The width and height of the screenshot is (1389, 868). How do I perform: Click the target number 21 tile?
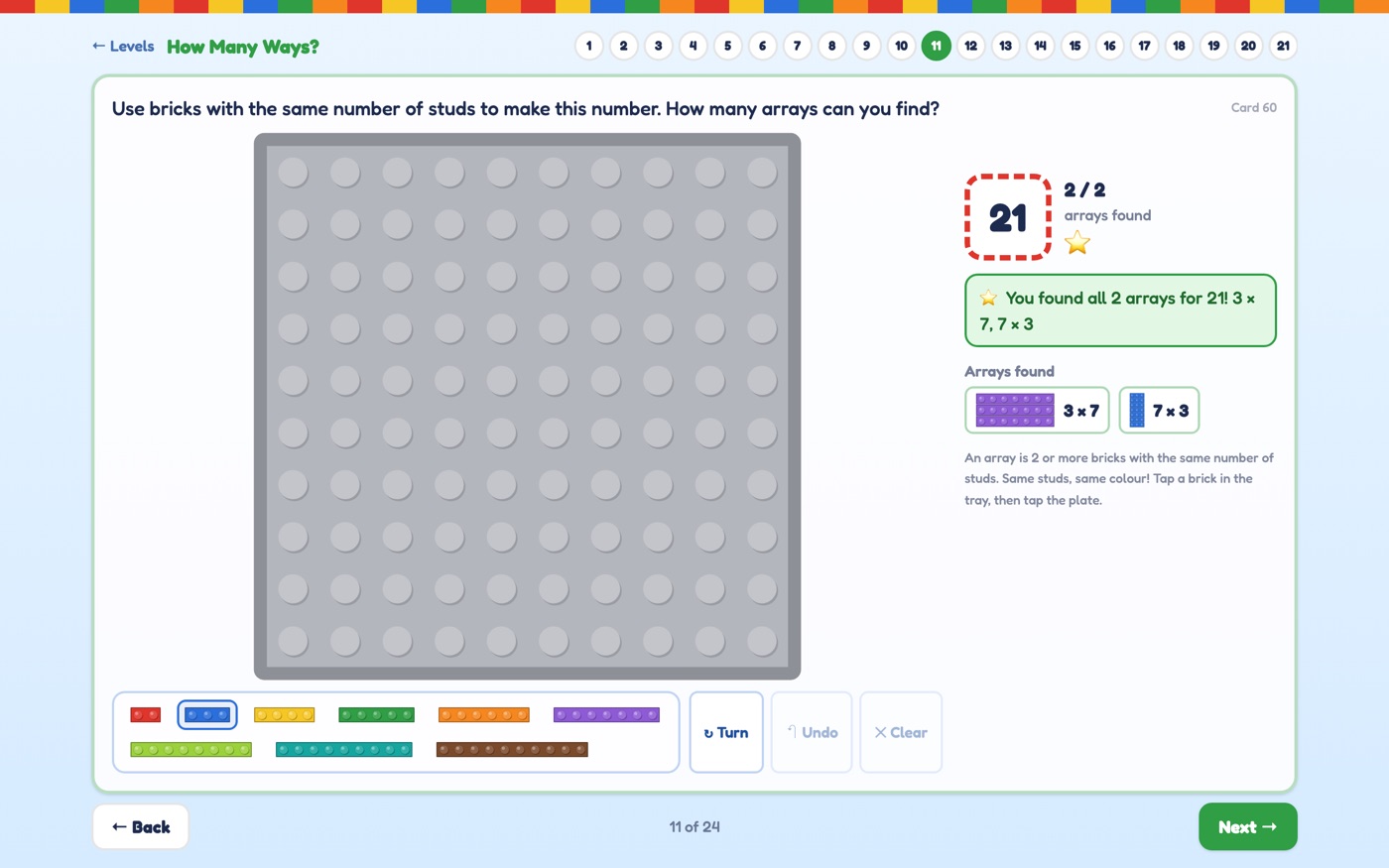(x=1008, y=217)
